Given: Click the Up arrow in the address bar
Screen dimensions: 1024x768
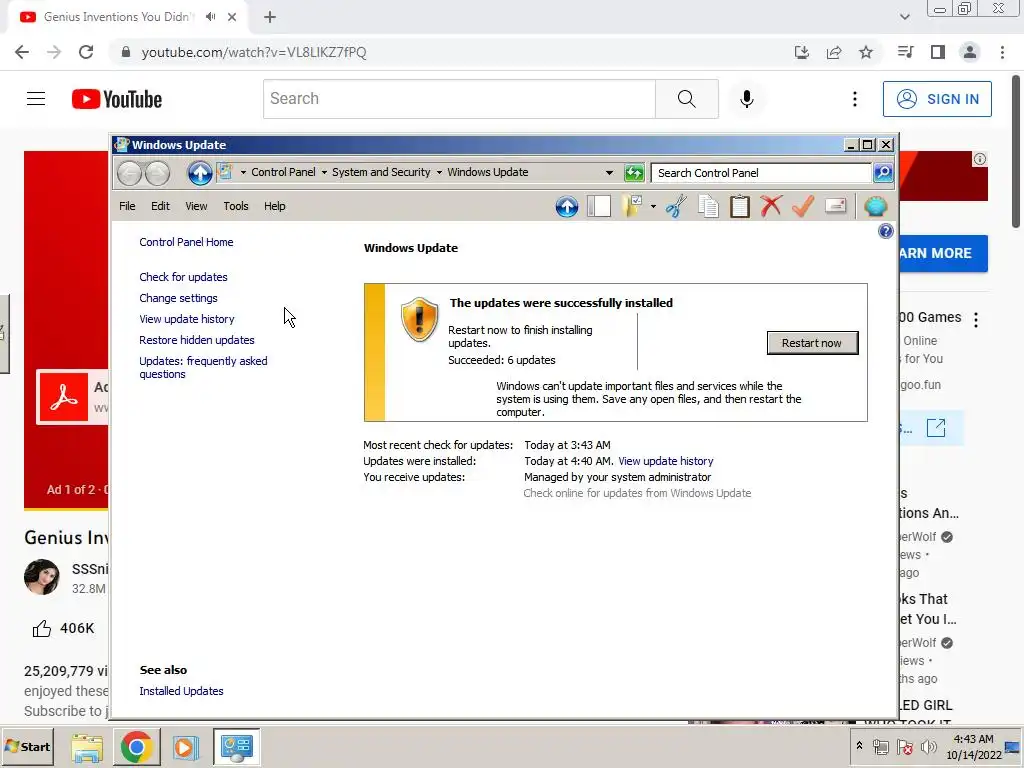Looking at the screenshot, I should click(200, 172).
